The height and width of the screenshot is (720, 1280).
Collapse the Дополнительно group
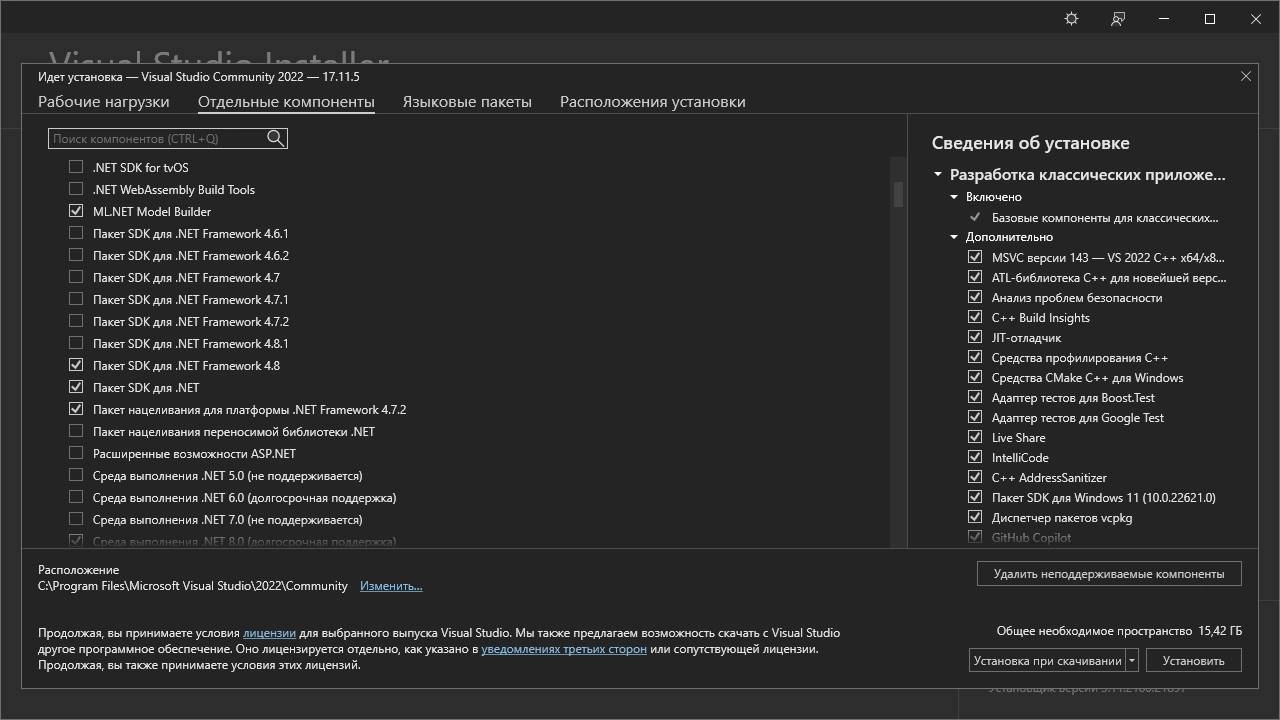(954, 237)
